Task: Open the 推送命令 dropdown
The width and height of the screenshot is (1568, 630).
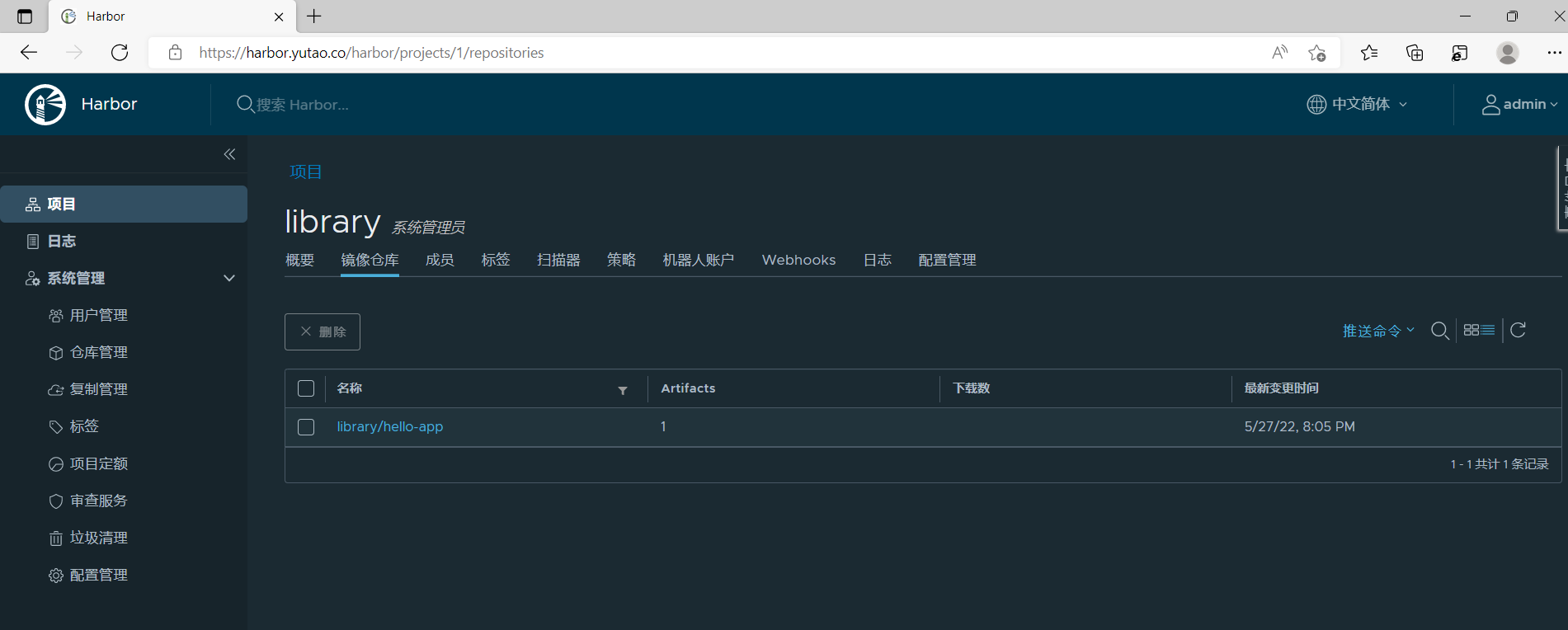Action: point(1378,331)
